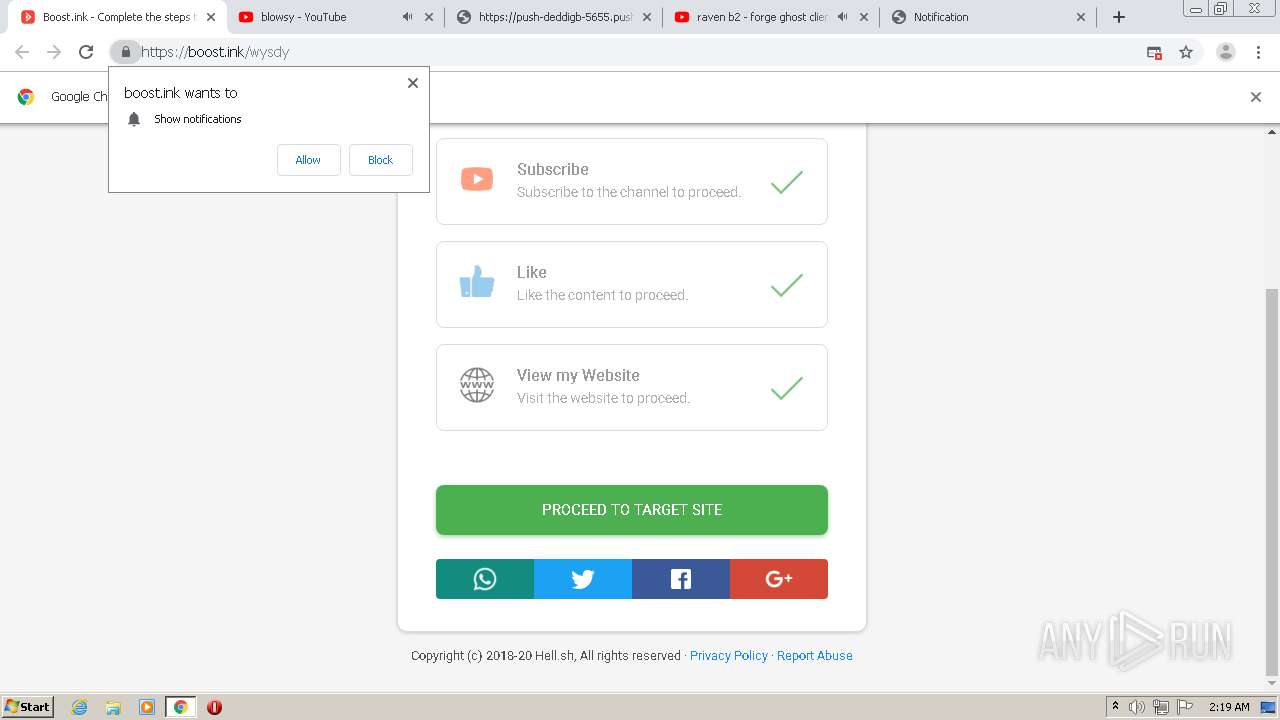Switch to the blowsy - YouTube tab
Screen dimensions: 1280x720
click(x=334, y=17)
